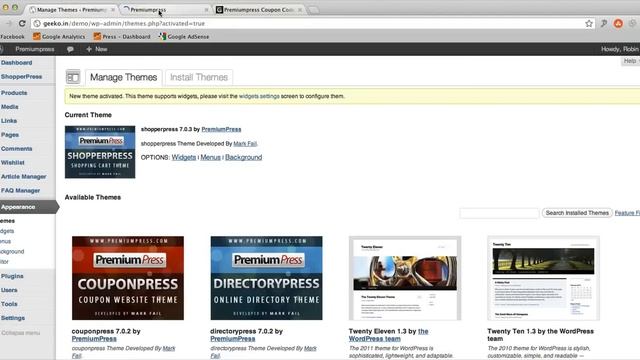
Task: Select the Manage Themes heading tab
Action: [123, 77]
